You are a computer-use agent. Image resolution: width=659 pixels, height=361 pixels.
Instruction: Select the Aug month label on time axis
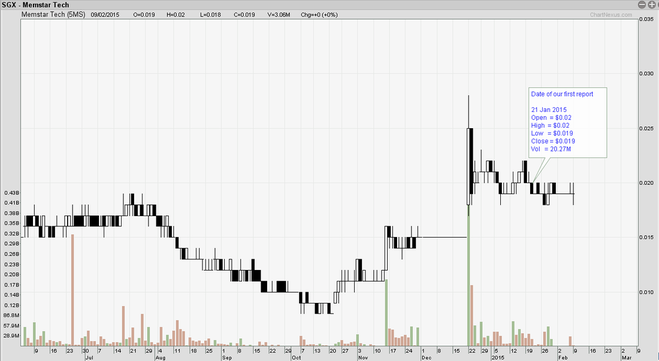point(160,358)
